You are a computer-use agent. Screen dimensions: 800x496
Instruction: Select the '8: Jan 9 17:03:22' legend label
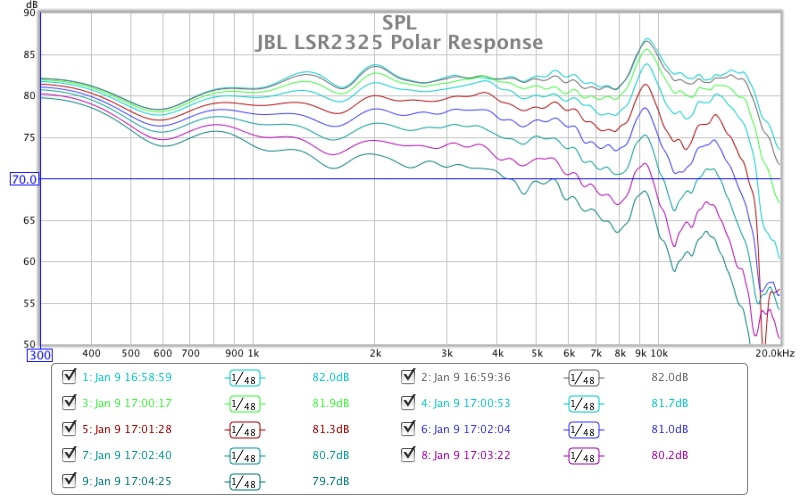coord(465,455)
